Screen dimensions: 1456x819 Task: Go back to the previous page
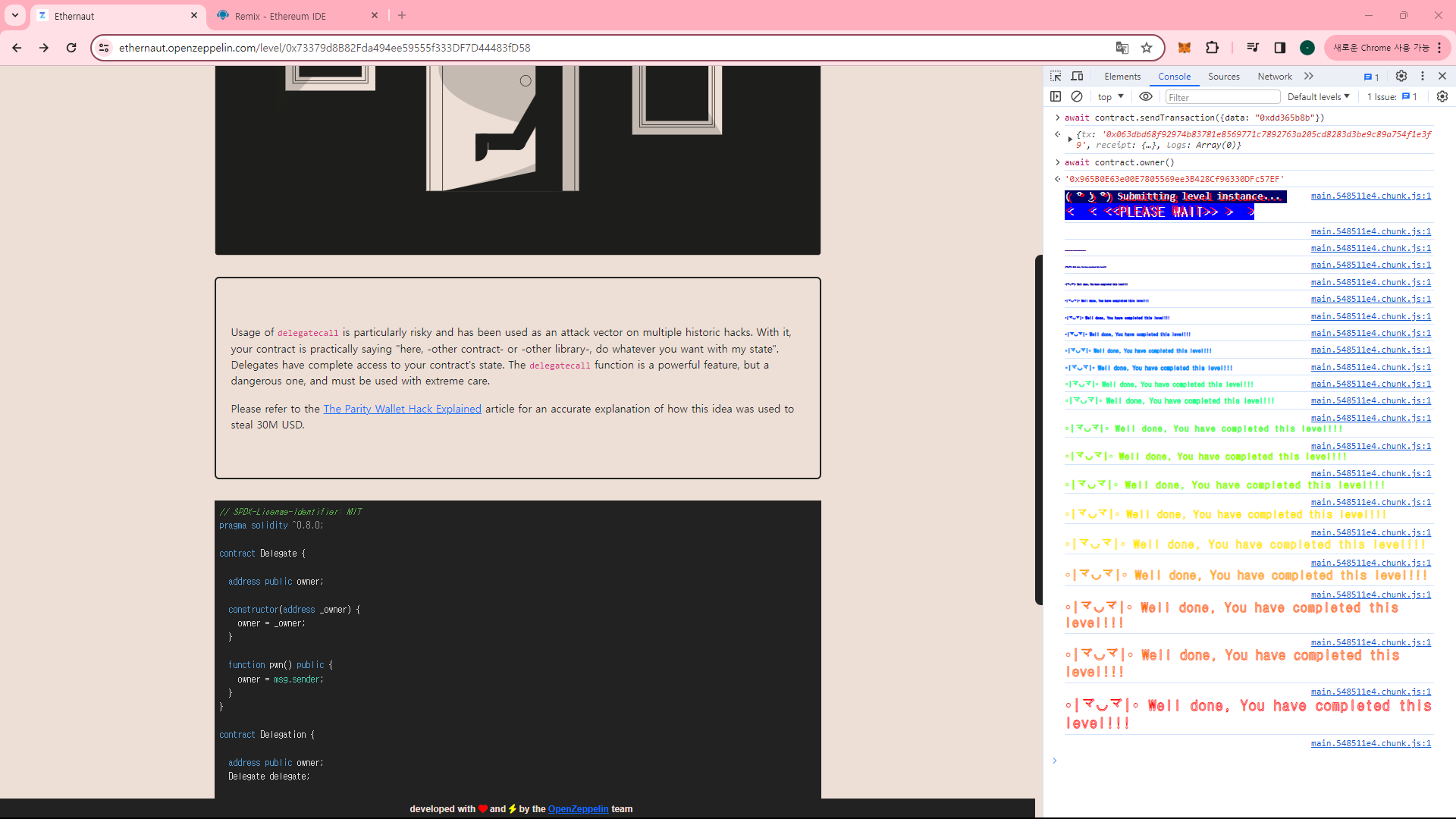coord(17,48)
